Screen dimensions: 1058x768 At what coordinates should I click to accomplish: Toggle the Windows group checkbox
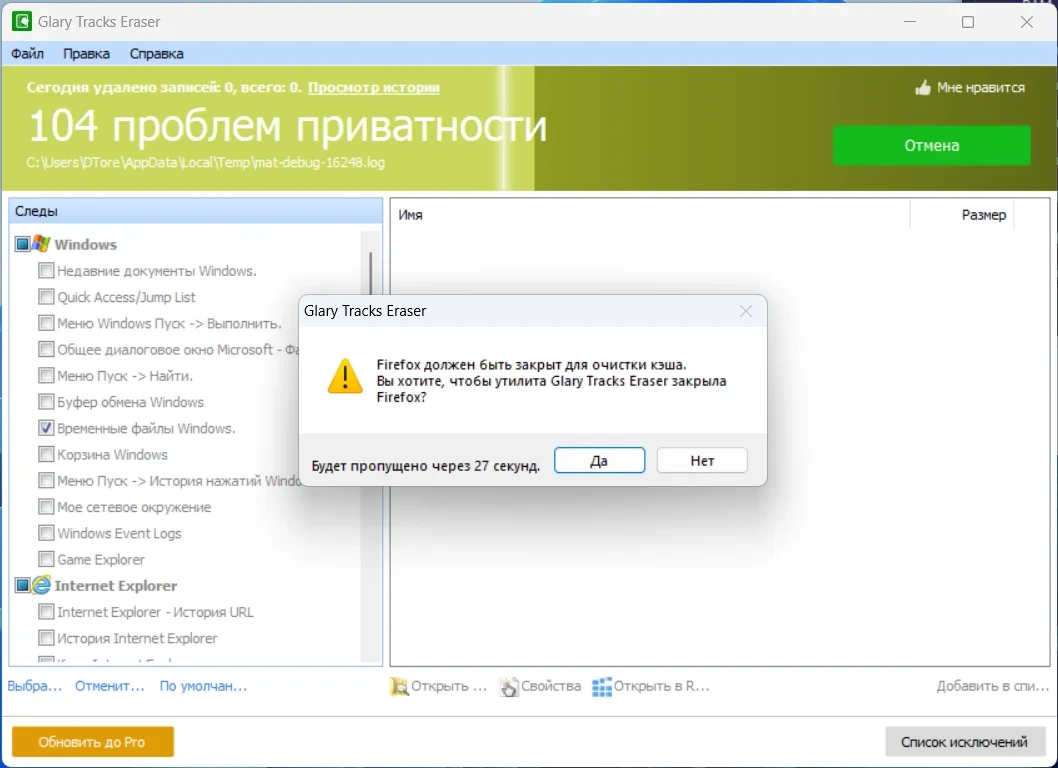pyautogui.click(x=22, y=244)
